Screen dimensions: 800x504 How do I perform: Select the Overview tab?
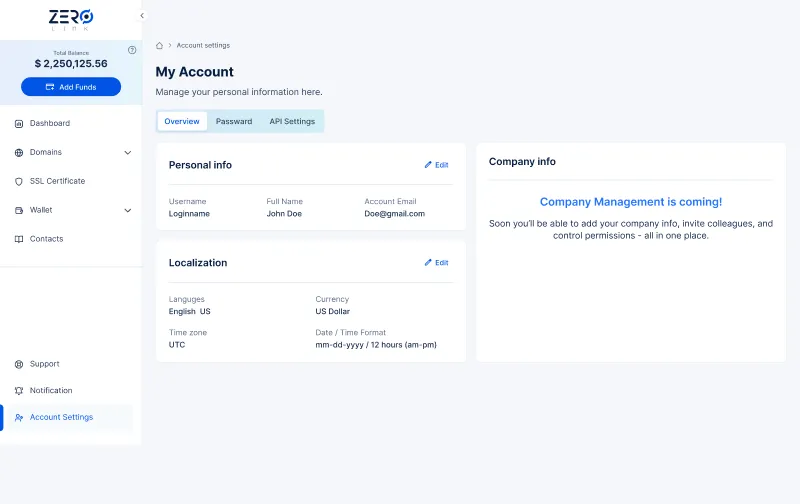coord(182,122)
